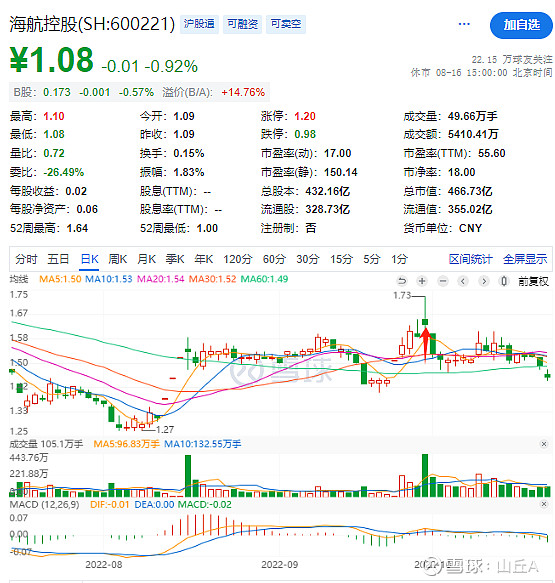Add stock to watchlist with 加自选

pos(521,25)
